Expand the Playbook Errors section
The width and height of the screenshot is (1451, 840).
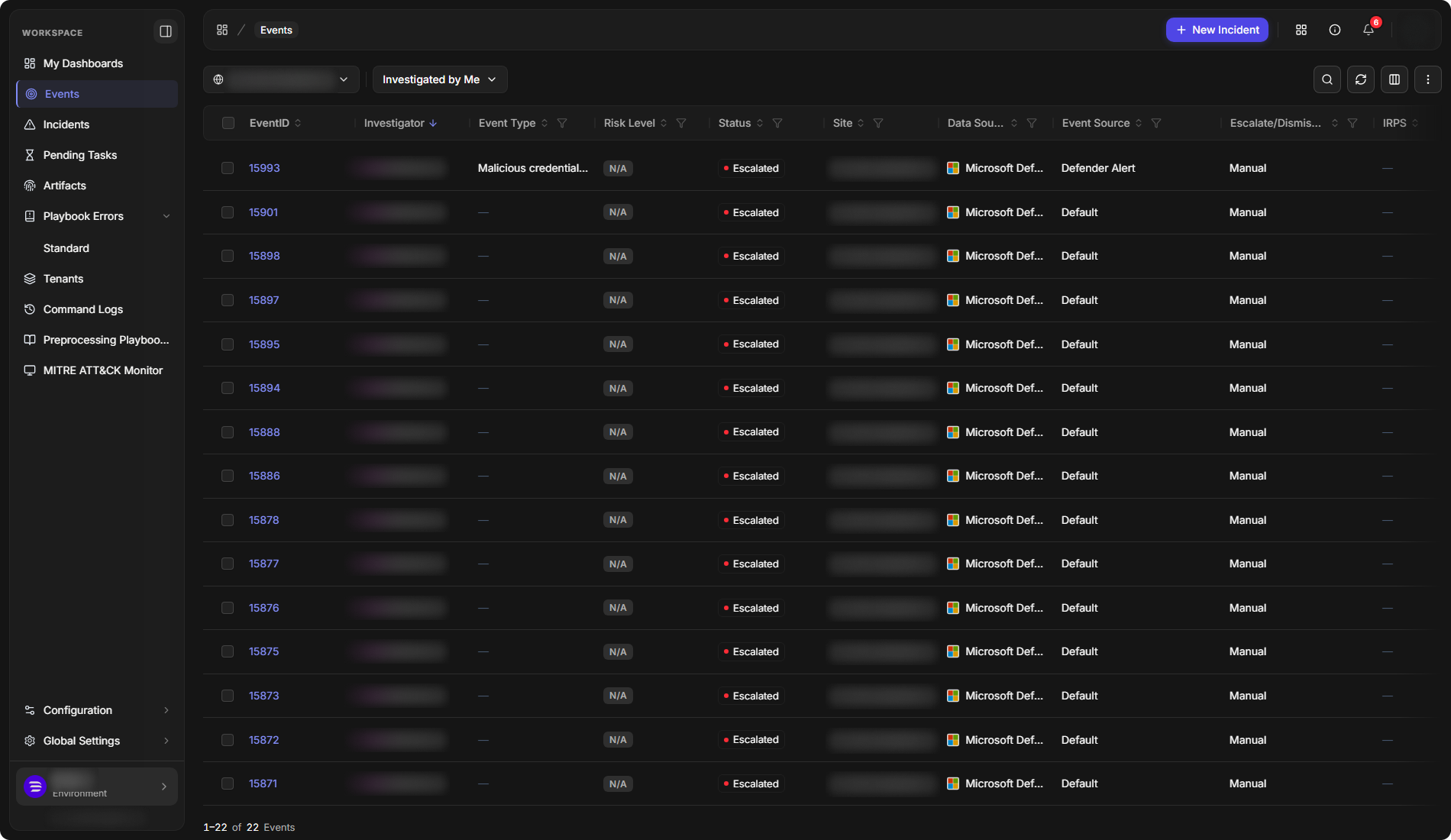[97, 216]
